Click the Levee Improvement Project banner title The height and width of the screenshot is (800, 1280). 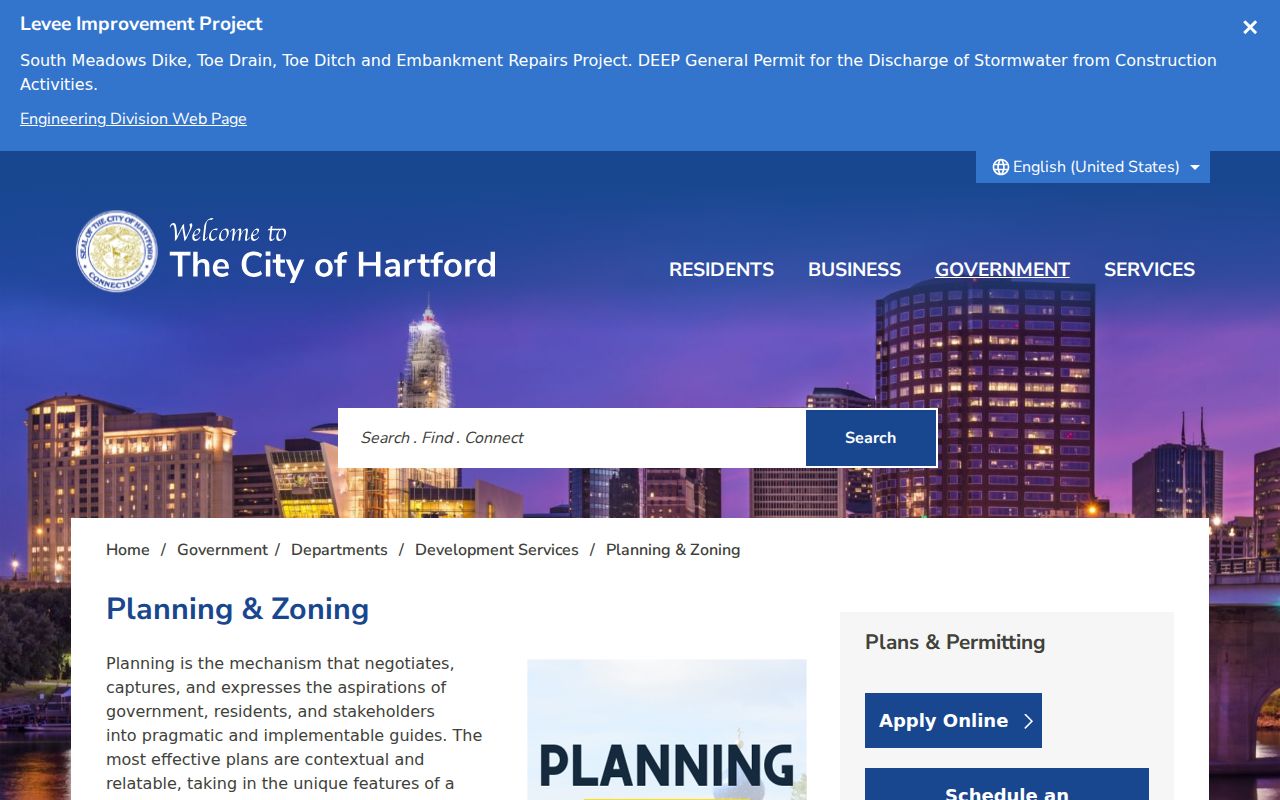point(141,24)
